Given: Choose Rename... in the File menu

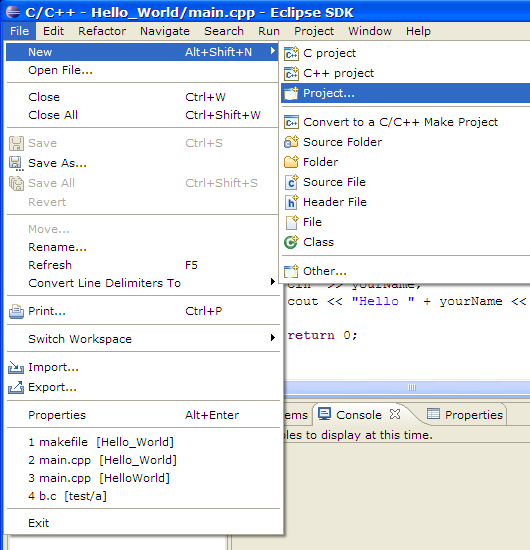Looking at the screenshot, I should click(x=142, y=247).
